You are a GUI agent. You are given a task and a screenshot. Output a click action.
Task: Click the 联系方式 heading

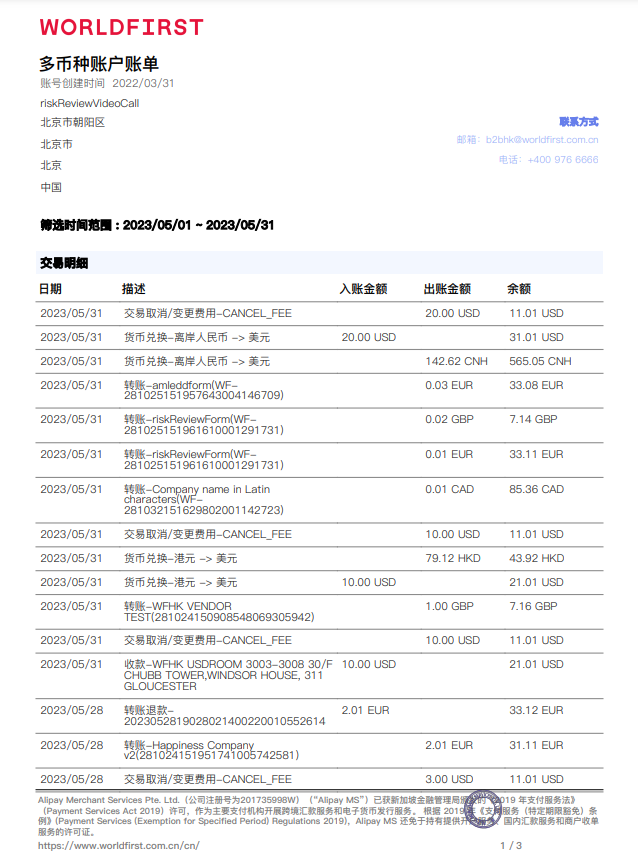point(579,122)
